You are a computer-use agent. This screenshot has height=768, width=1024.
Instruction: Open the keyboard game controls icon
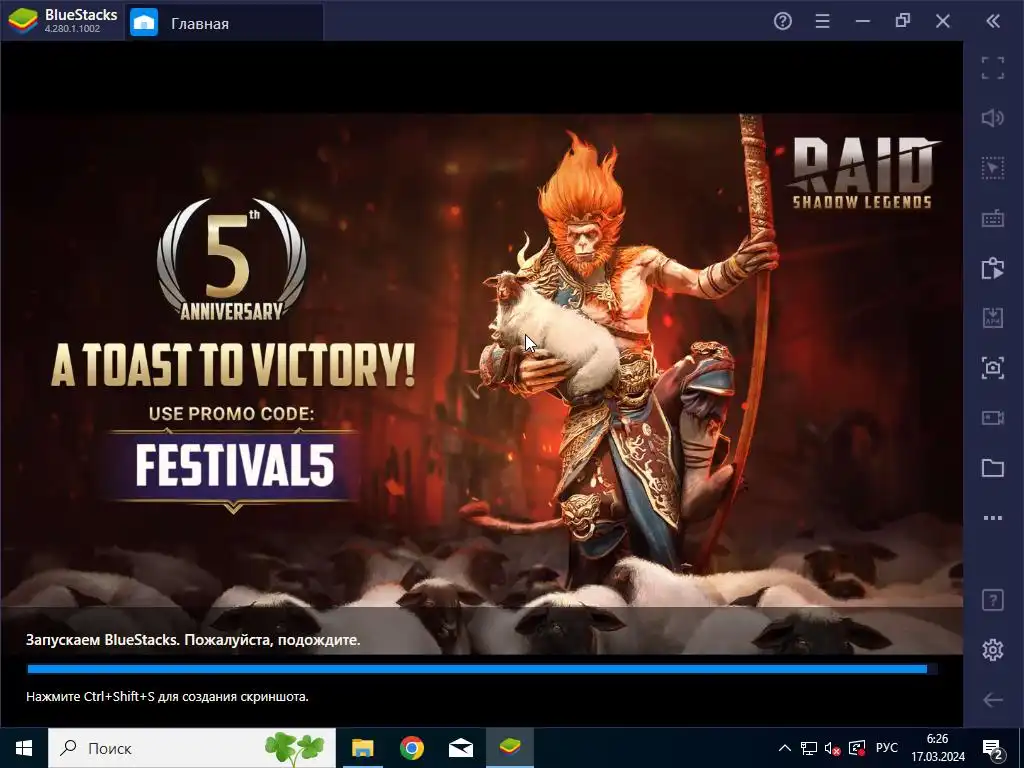(x=993, y=219)
